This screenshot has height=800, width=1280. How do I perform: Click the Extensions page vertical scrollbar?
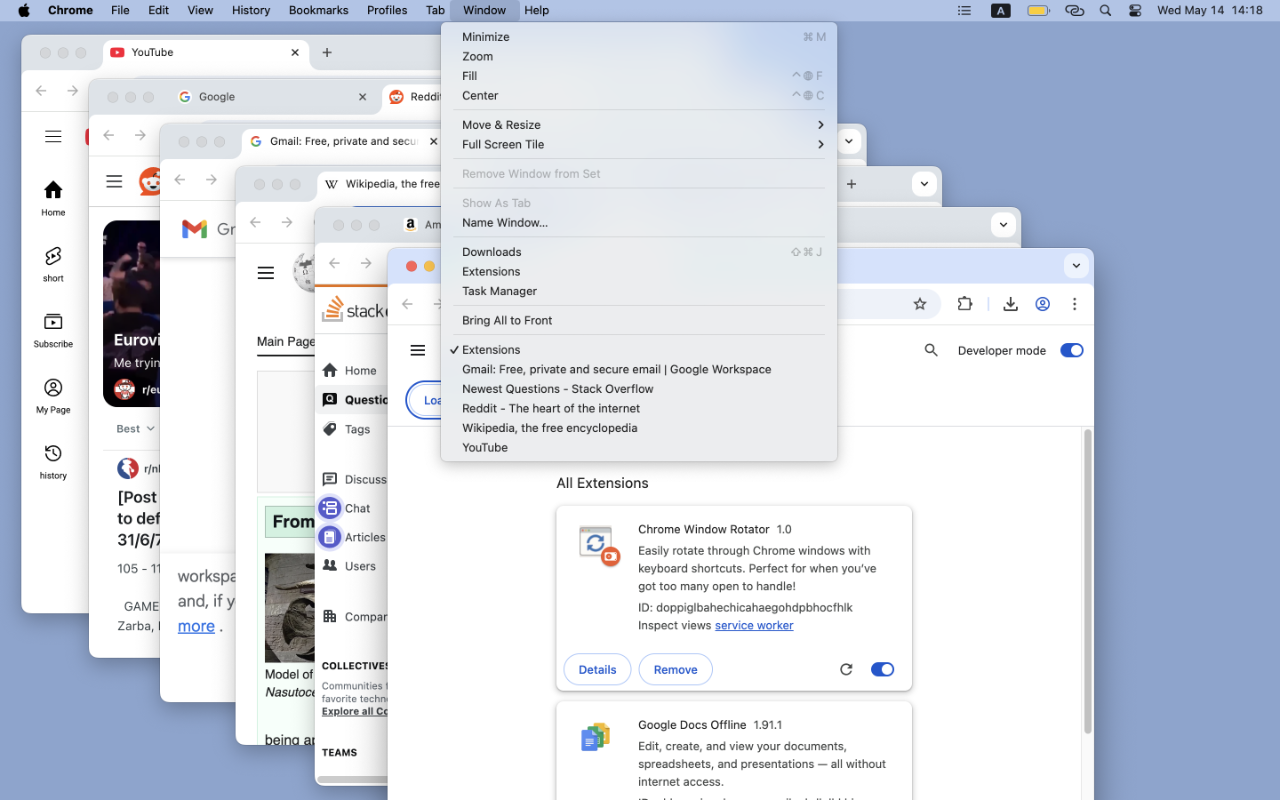[1087, 580]
